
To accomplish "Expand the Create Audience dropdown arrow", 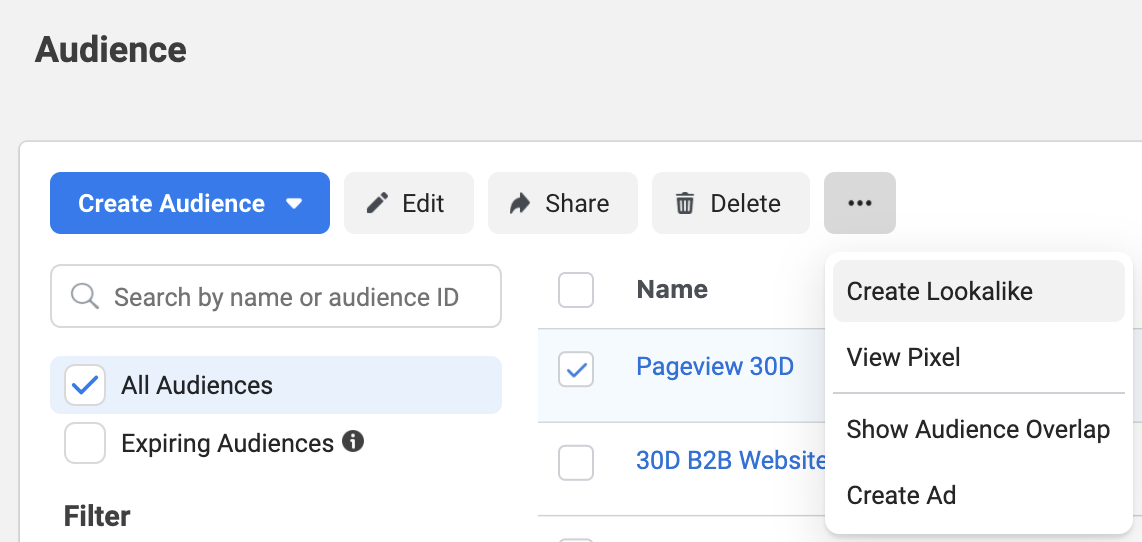I will pos(294,204).
